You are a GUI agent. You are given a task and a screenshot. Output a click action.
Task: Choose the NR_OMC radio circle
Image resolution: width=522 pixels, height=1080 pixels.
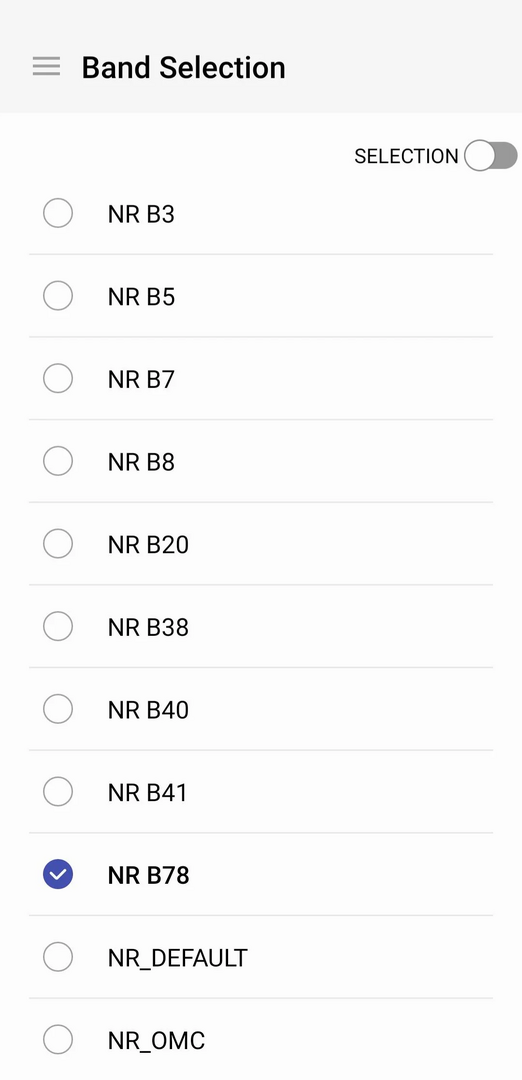point(58,1040)
